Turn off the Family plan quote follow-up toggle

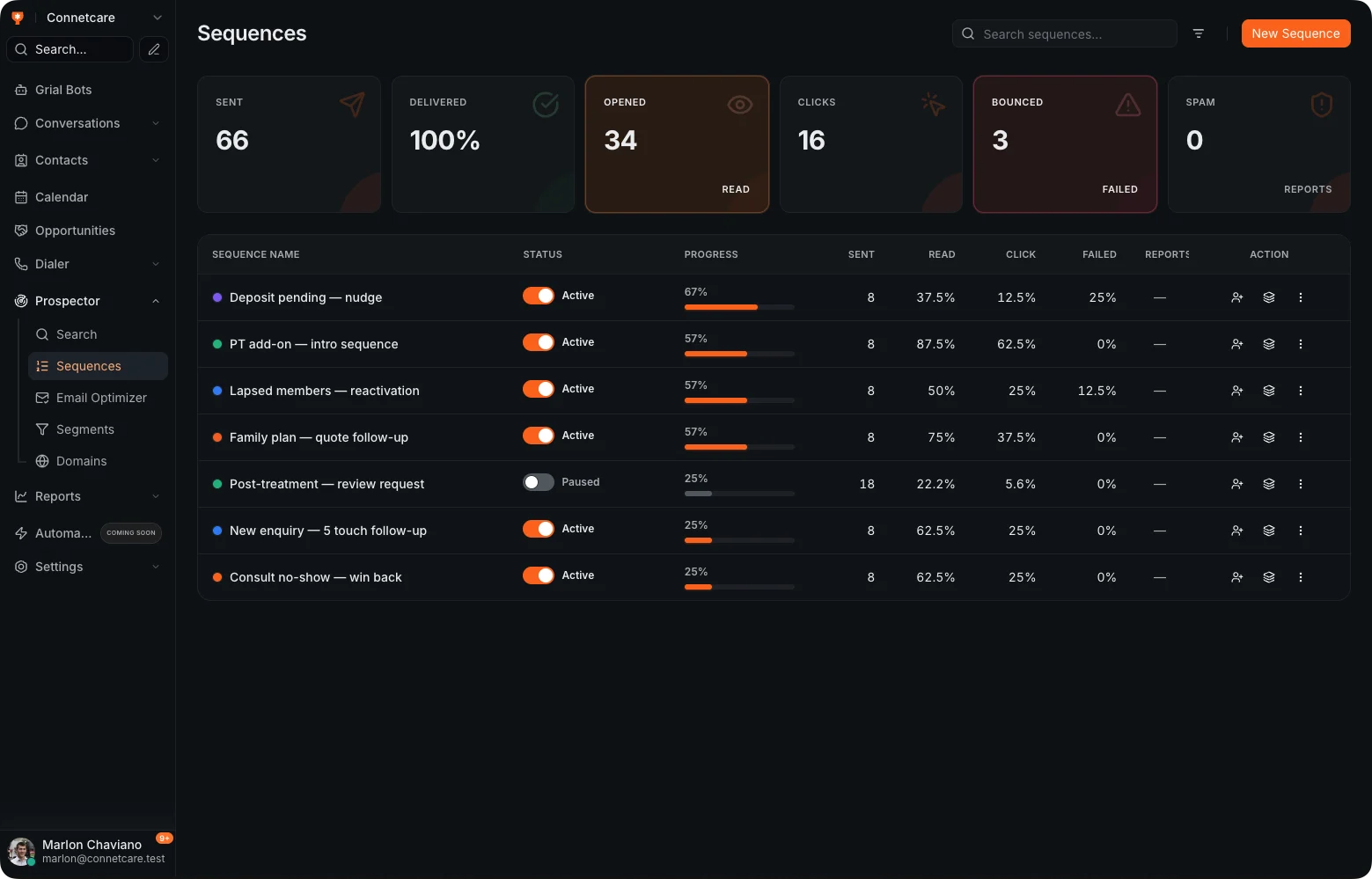coord(539,436)
